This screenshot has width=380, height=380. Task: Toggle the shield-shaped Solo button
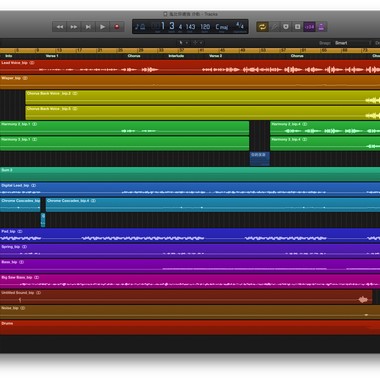click(286, 27)
